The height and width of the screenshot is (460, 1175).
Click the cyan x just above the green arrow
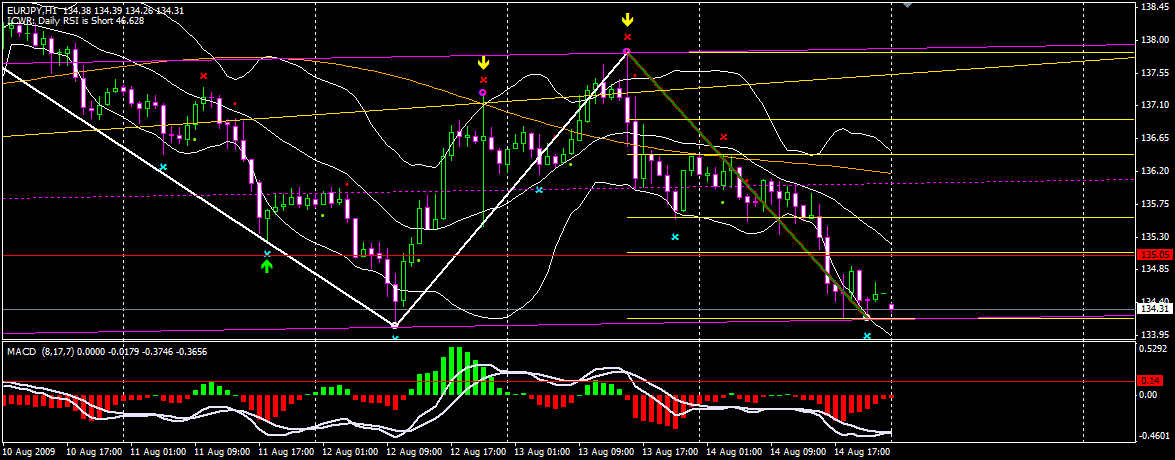[x=267, y=254]
